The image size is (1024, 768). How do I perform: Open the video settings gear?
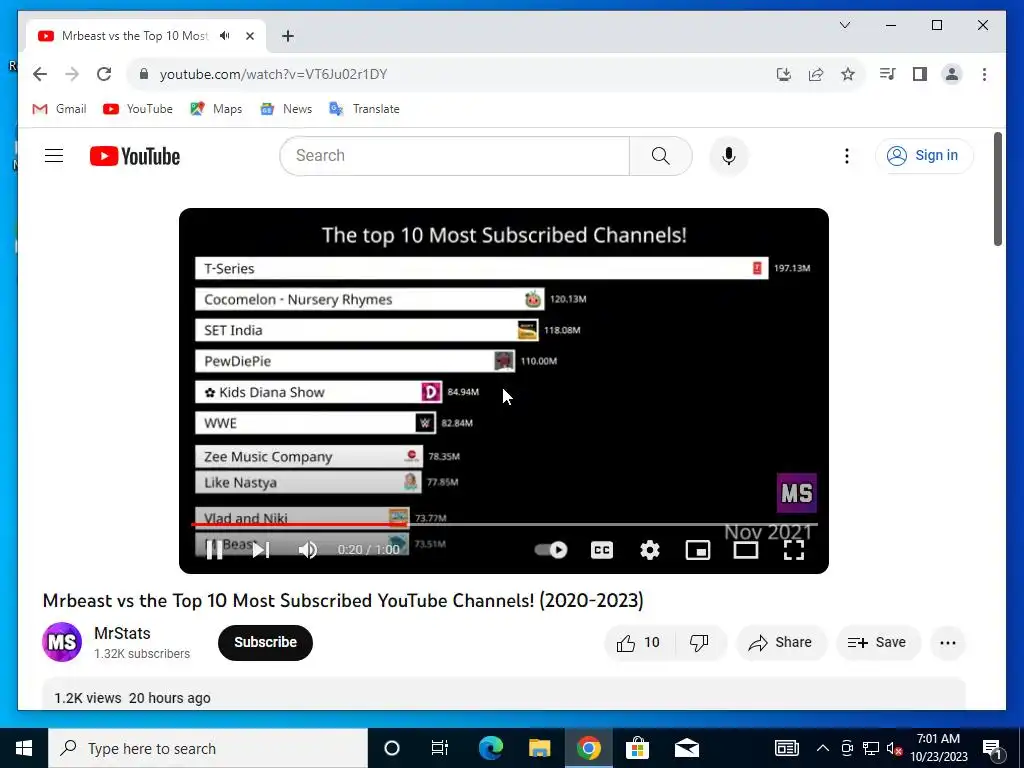[650, 550]
